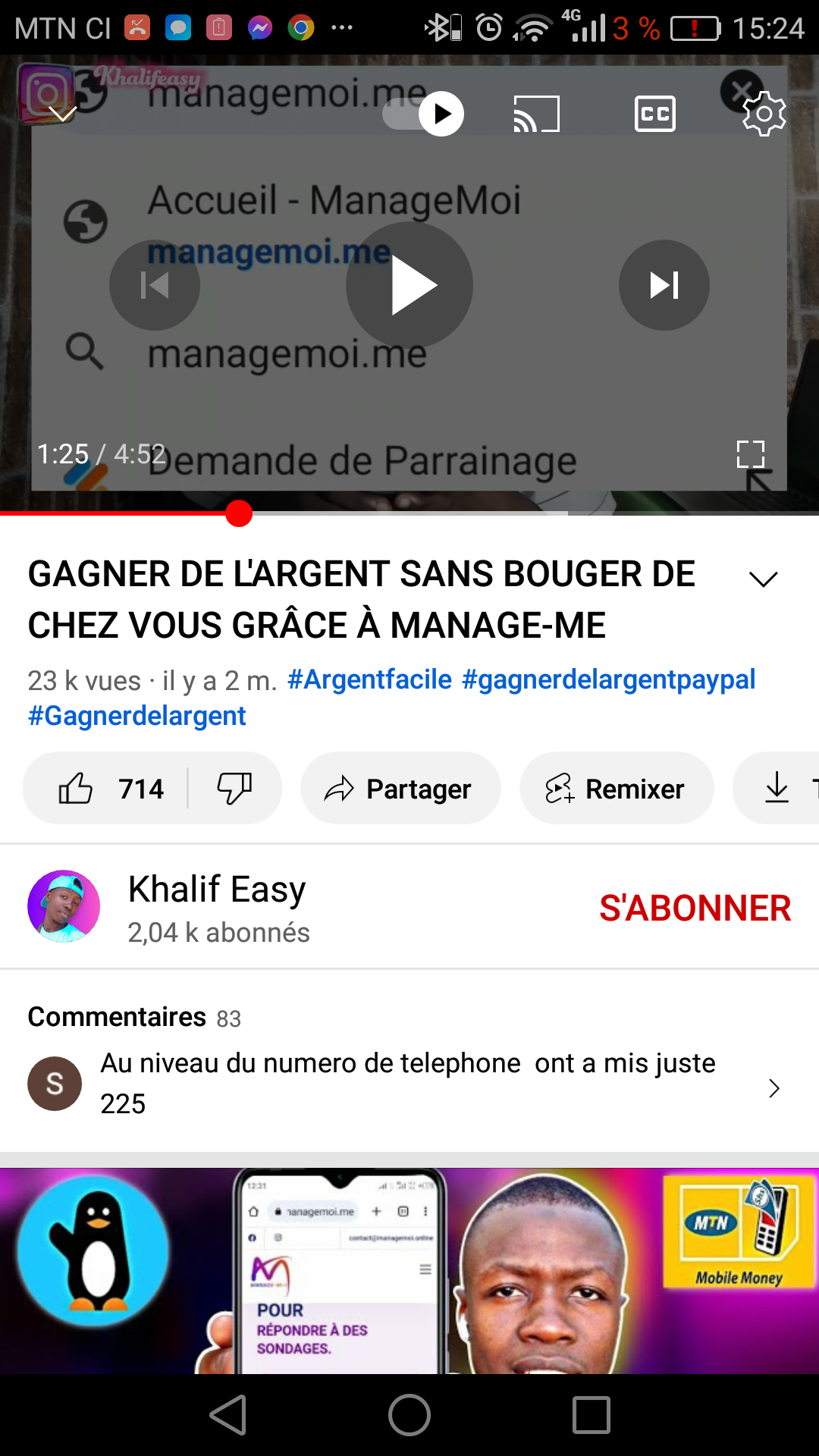The width and height of the screenshot is (819, 1456).
Task: Toggle closed captions CC icon
Action: coord(654,114)
